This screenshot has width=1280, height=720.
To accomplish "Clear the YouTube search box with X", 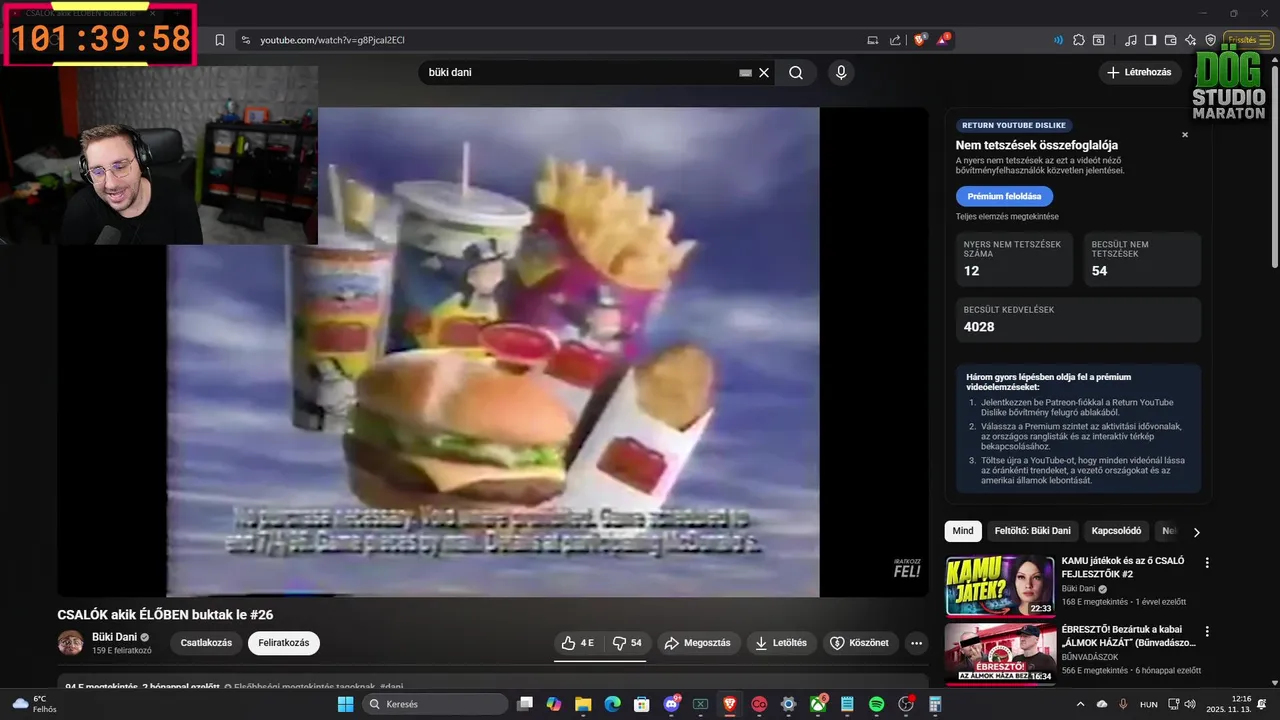I will click(x=764, y=73).
